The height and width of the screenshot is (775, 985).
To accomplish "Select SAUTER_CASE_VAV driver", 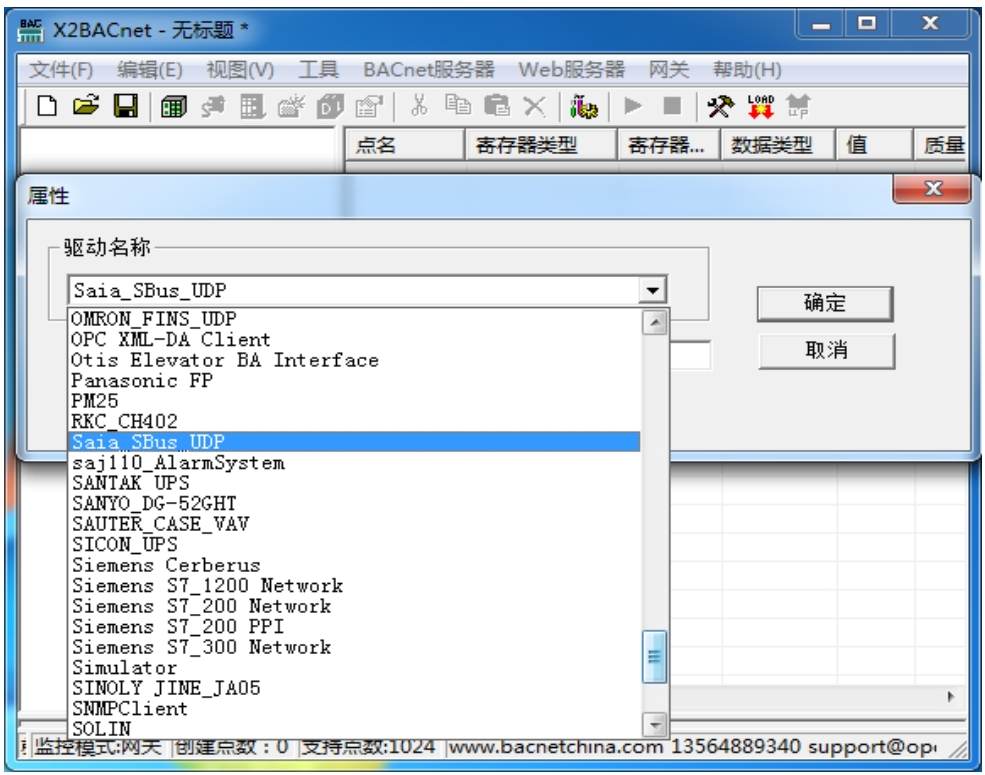I will (354, 524).
